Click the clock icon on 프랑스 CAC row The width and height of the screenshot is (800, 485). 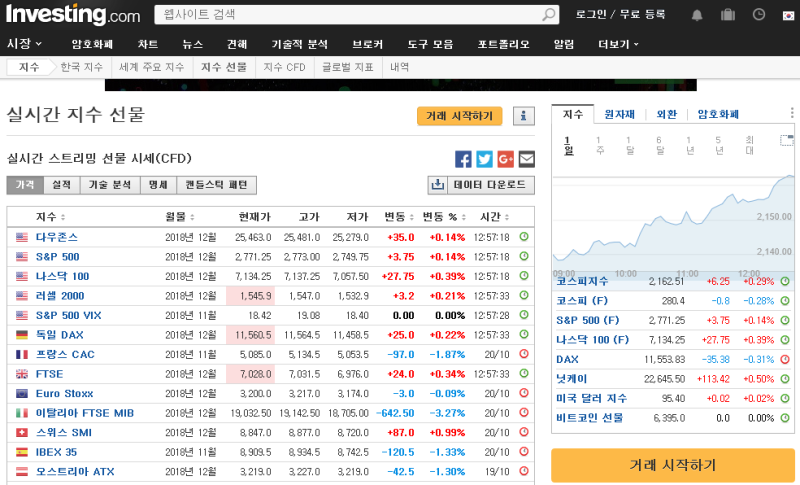pyautogui.click(x=524, y=354)
